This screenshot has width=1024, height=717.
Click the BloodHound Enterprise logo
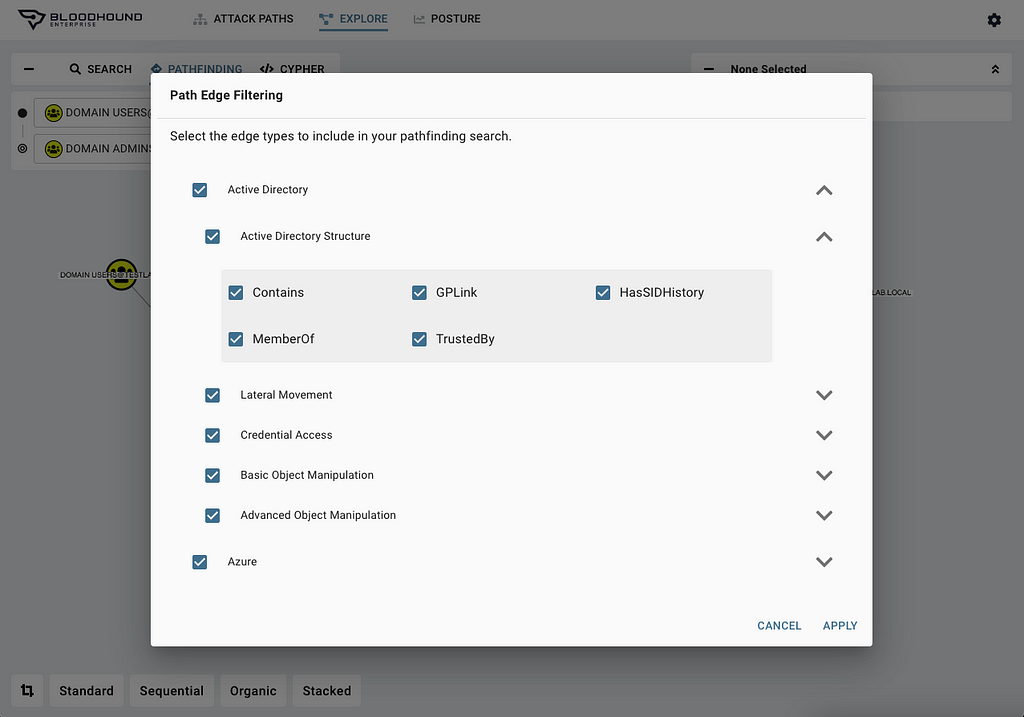pyautogui.click(x=80, y=19)
